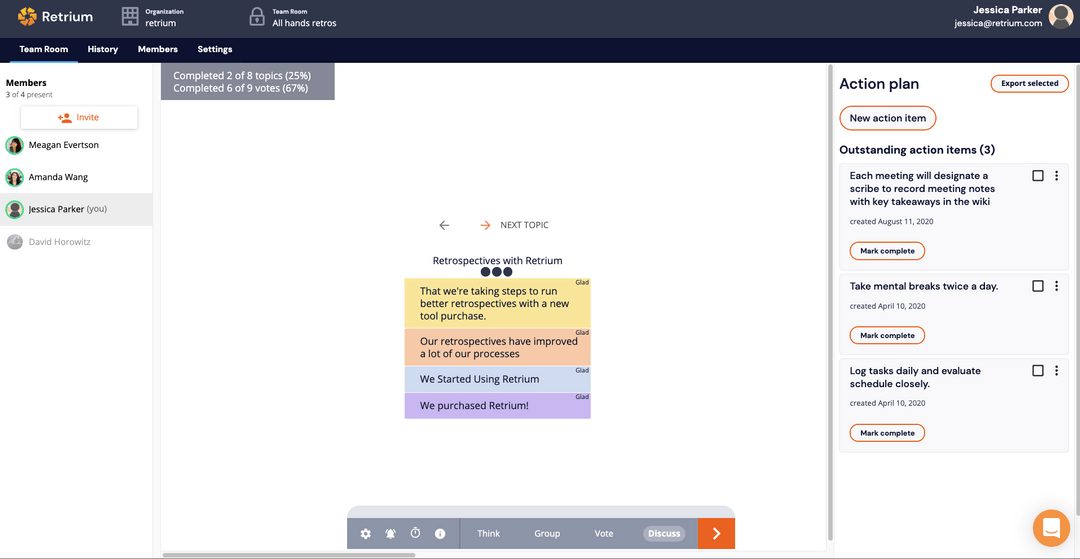Open more options for scribe action item

click(x=1057, y=176)
